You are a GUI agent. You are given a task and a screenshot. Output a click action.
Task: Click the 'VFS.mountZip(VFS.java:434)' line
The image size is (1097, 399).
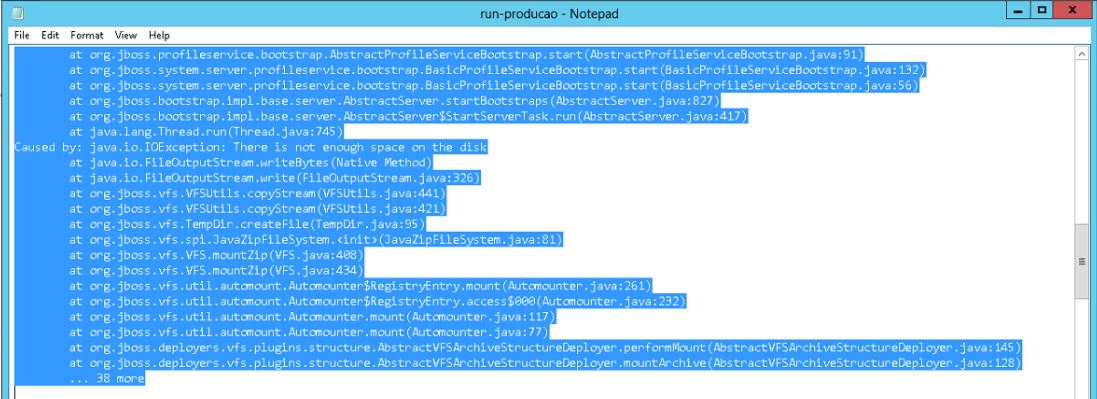(216, 271)
